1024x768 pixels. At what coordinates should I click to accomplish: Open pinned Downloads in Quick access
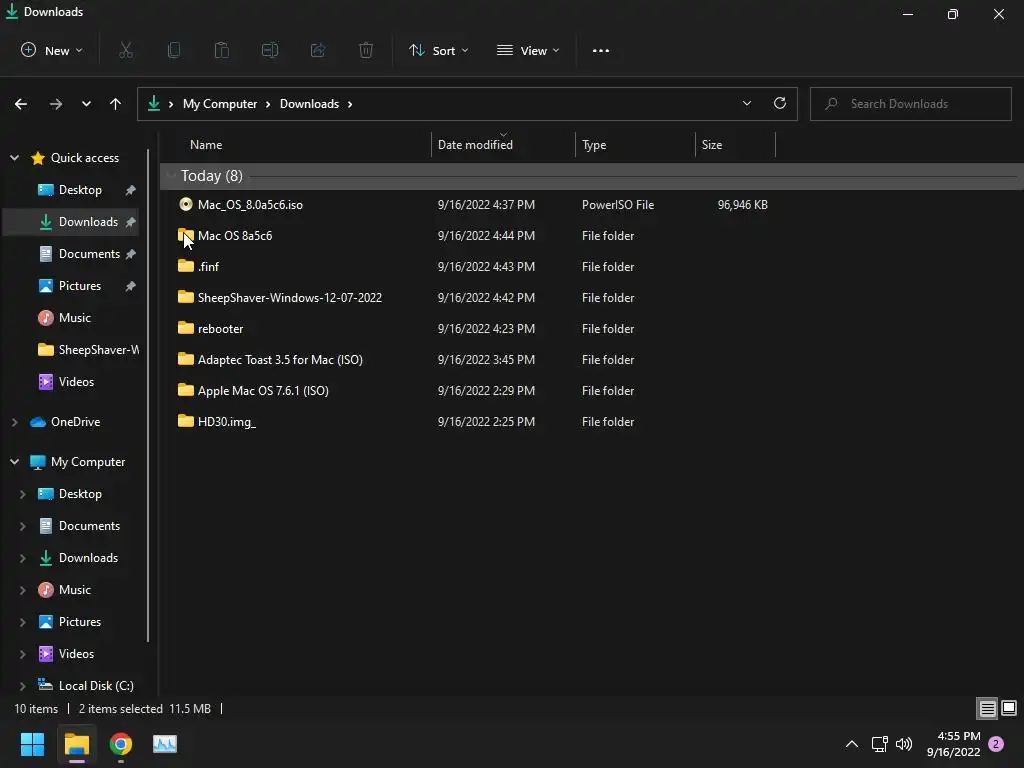tap(88, 222)
